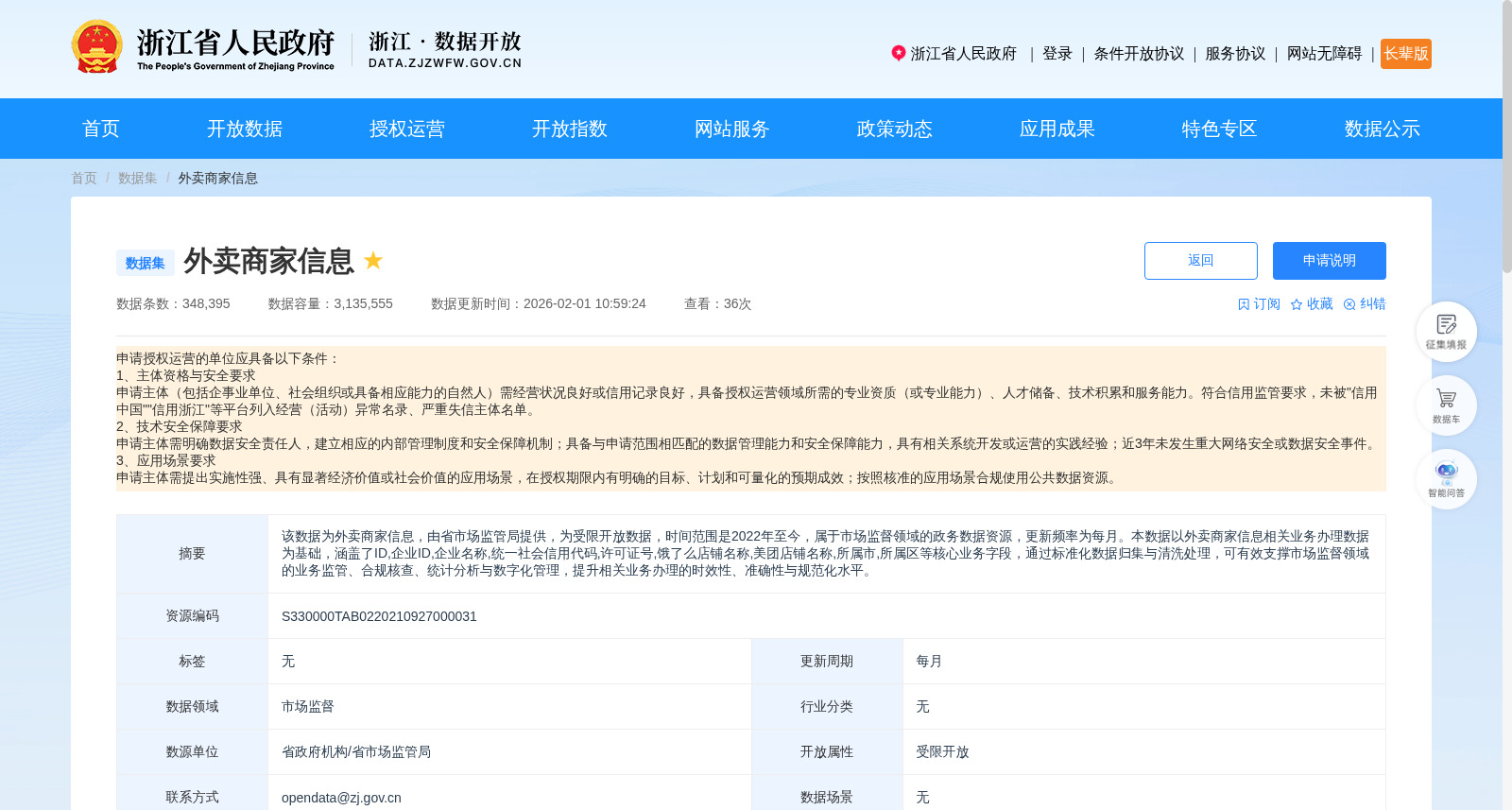Open the 网站无障碍 link
Viewport: 1512px width, 810px height.
(x=1324, y=54)
